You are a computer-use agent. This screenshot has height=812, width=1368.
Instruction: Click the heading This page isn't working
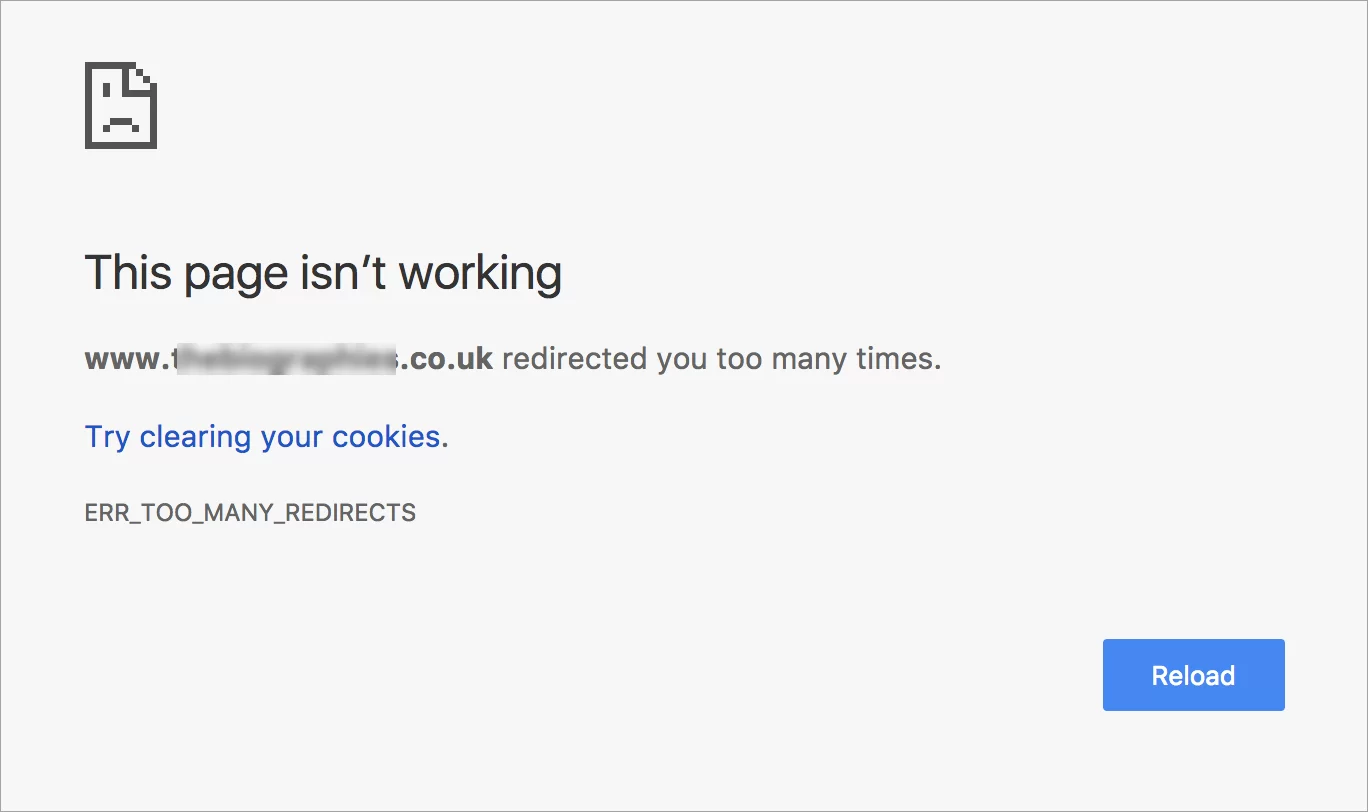tap(323, 272)
